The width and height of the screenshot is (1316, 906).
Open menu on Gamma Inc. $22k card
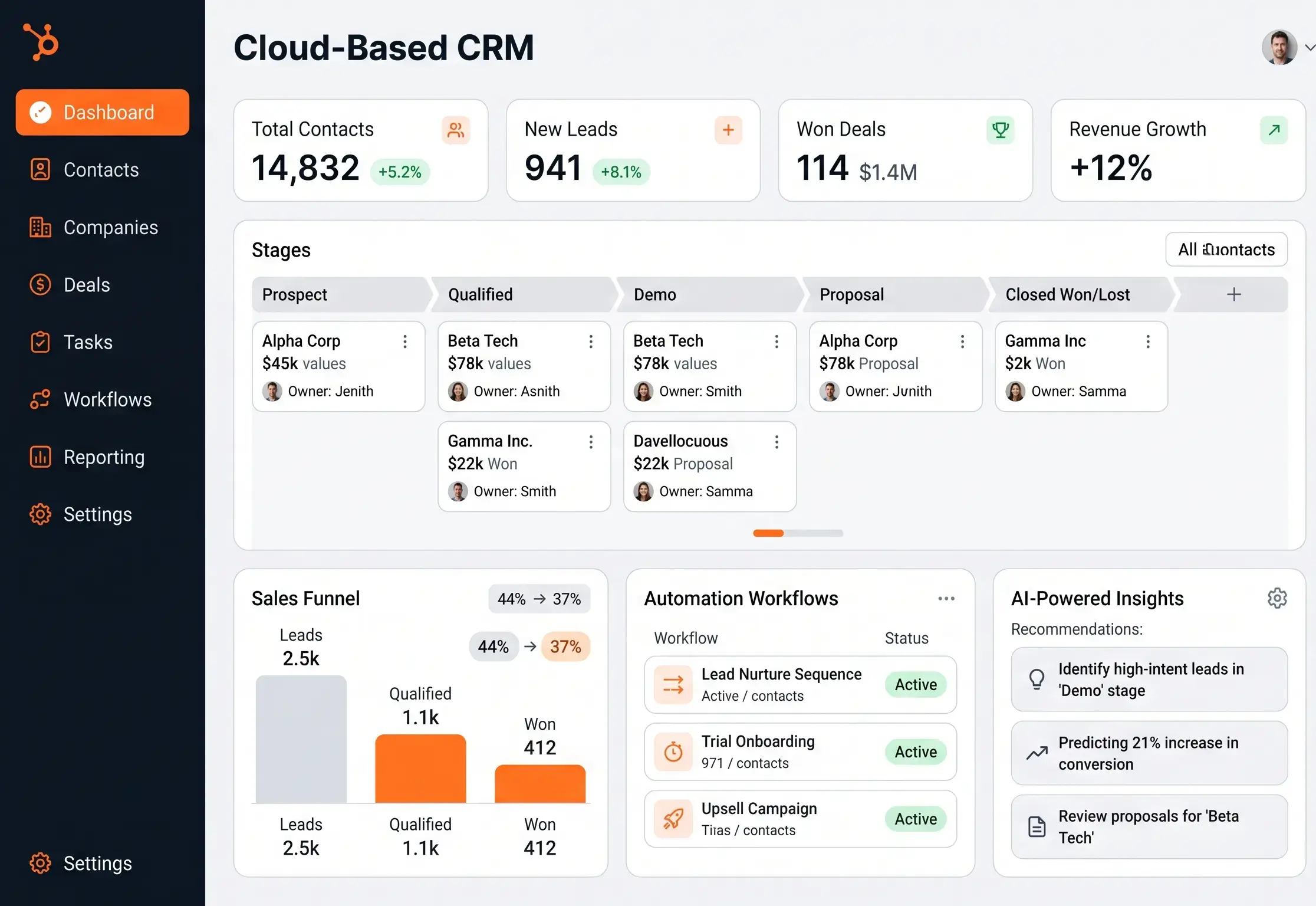point(591,442)
